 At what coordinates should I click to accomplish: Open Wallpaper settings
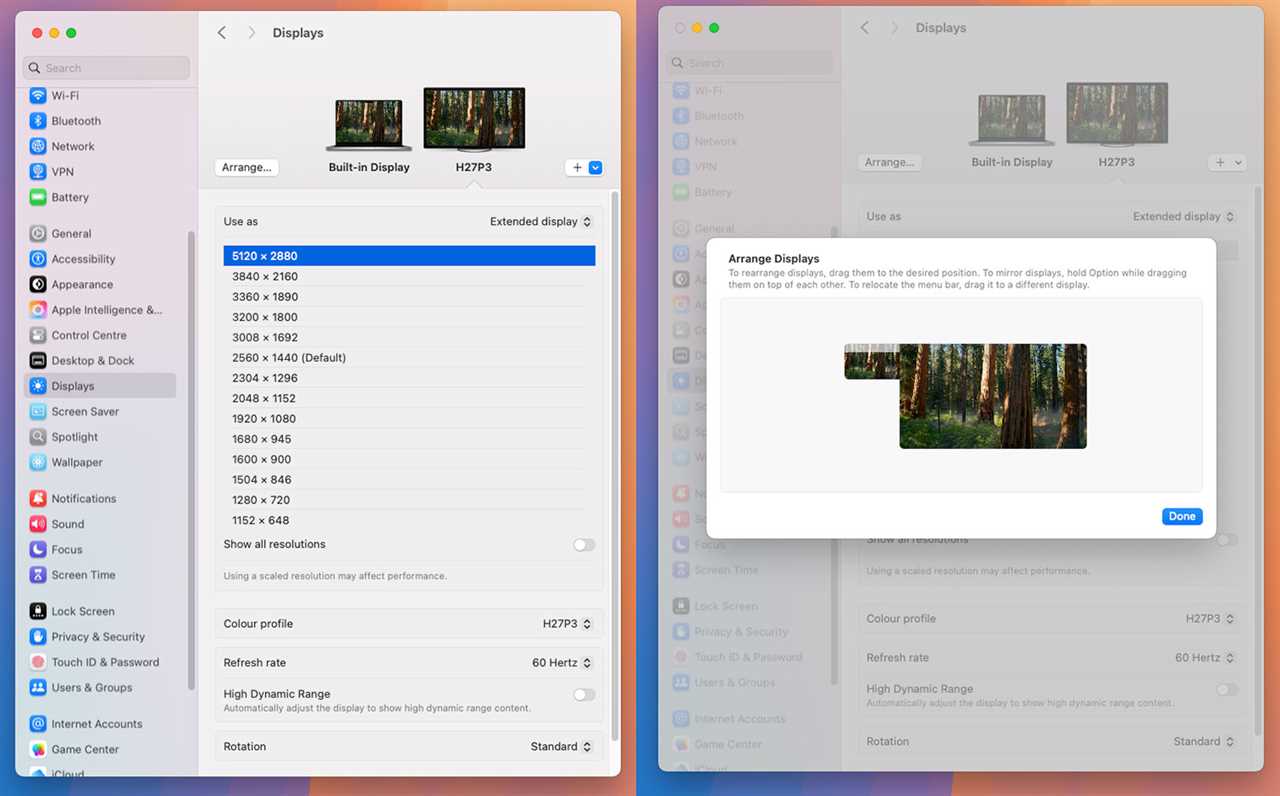click(75, 462)
